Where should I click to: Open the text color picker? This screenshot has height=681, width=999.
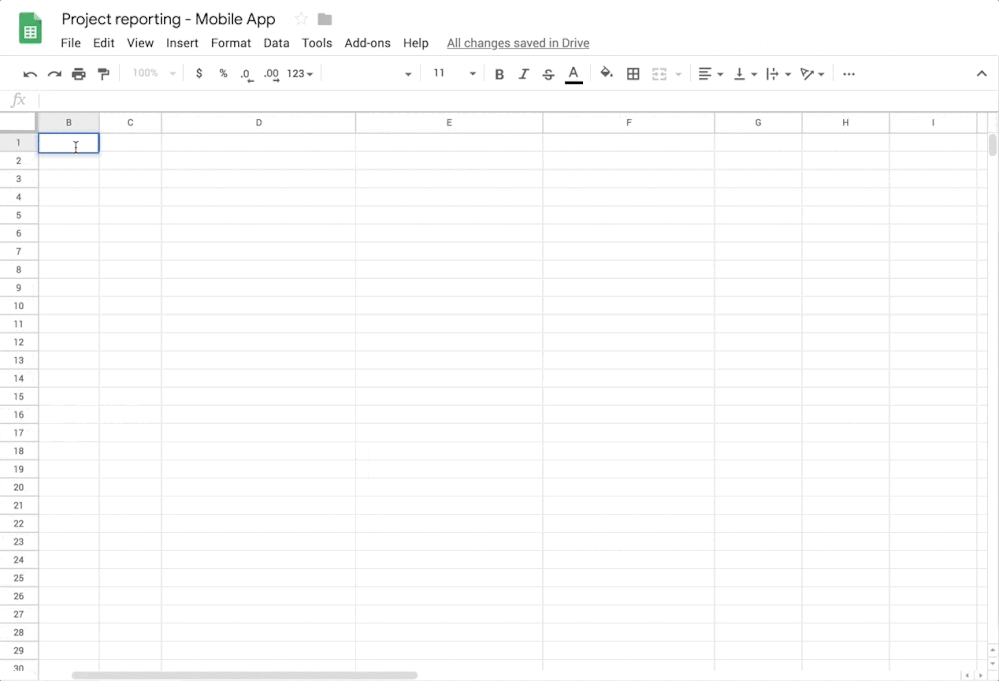573,74
